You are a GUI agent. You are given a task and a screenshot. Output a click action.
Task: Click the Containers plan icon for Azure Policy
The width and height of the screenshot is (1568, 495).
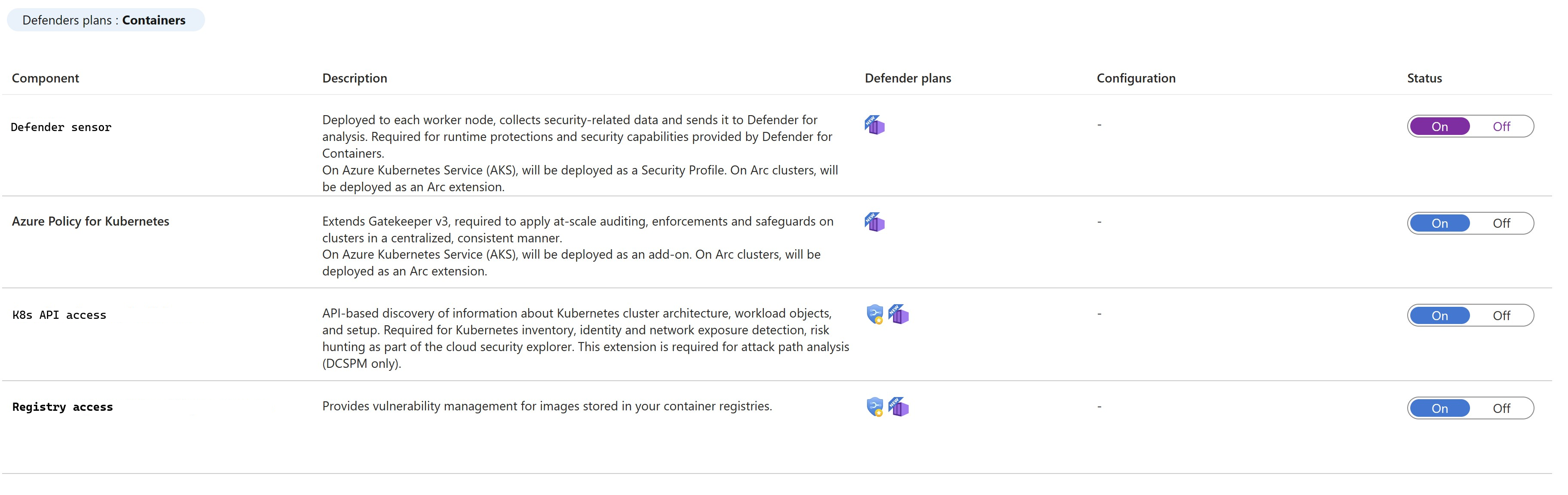[x=874, y=222]
